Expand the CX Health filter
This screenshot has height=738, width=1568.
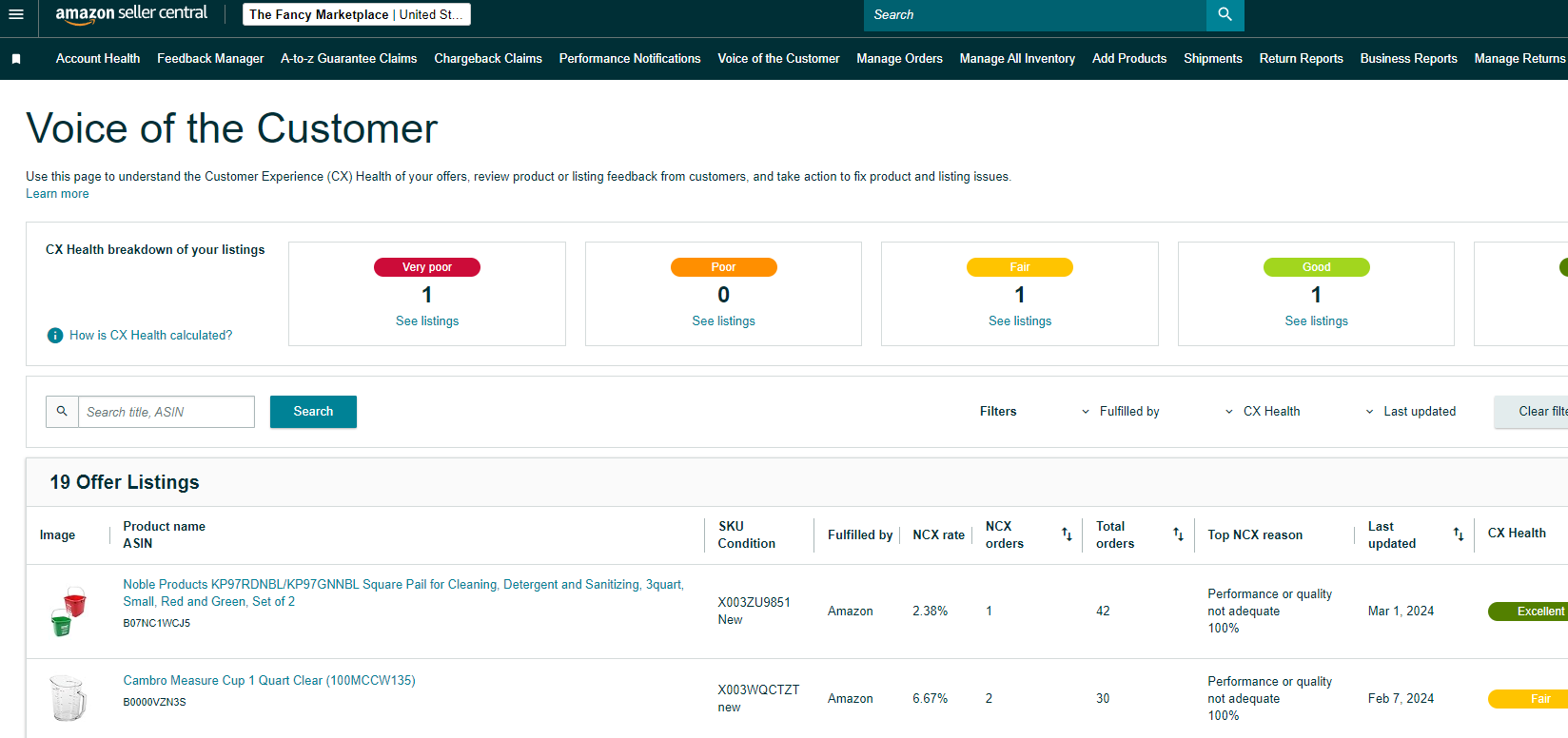point(1263,412)
